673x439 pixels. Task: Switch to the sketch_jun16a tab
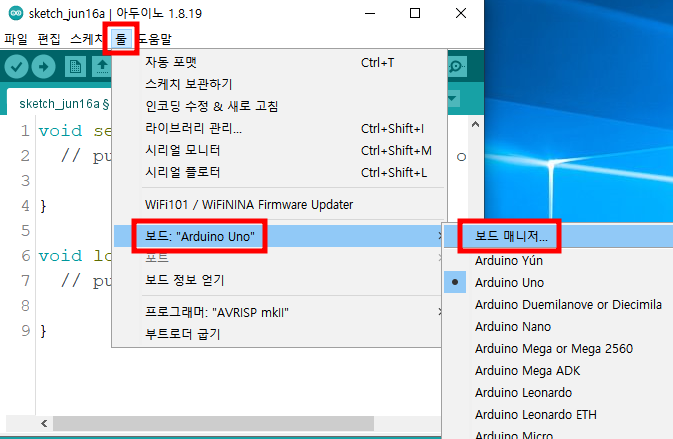coord(60,103)
